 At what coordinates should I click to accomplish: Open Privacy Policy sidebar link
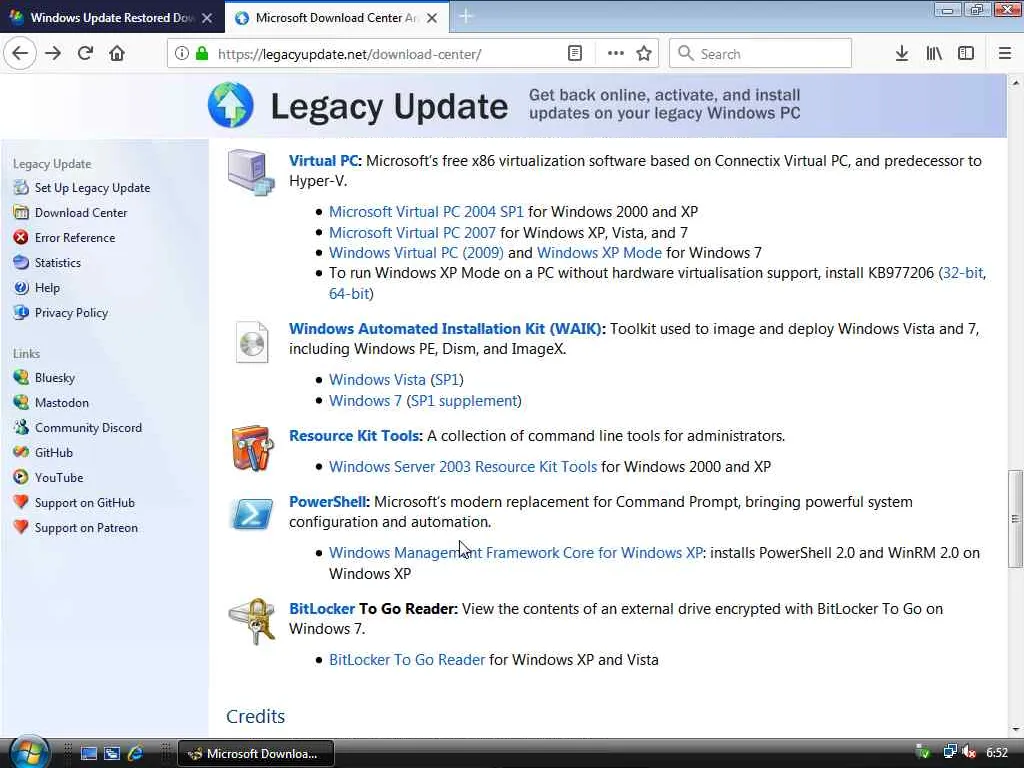pos(71,313)
